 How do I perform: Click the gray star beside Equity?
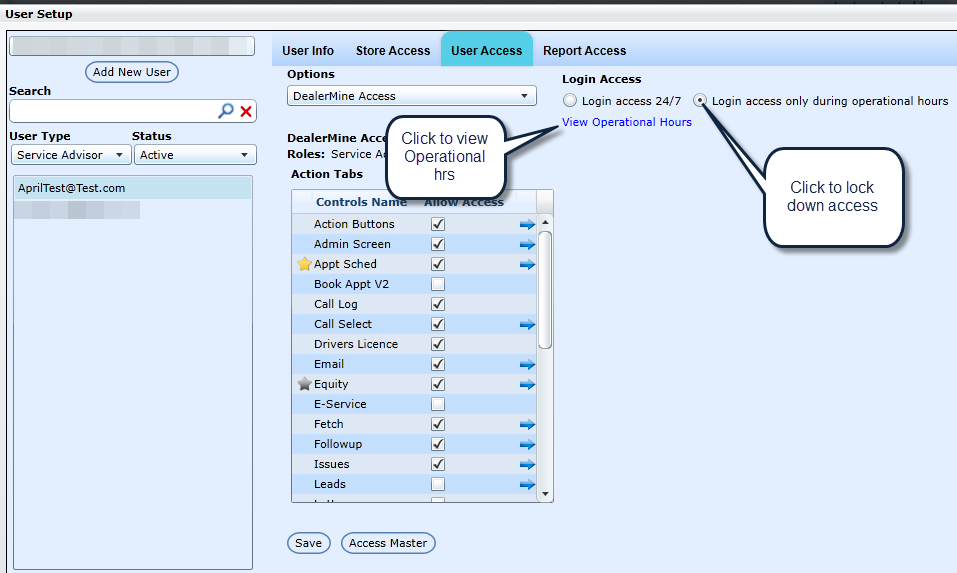coord(305,384)
